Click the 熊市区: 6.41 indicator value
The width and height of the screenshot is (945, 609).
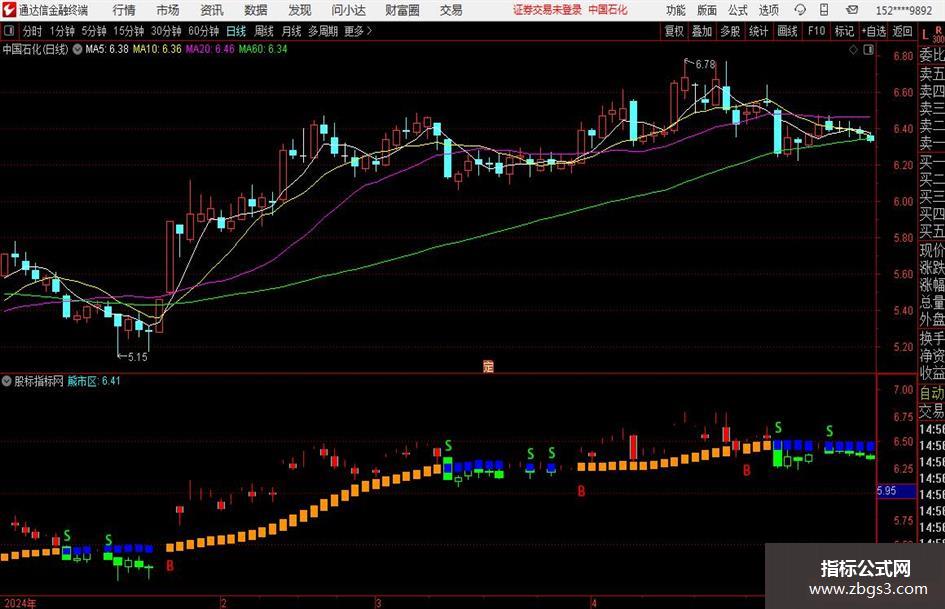[93, 381]
